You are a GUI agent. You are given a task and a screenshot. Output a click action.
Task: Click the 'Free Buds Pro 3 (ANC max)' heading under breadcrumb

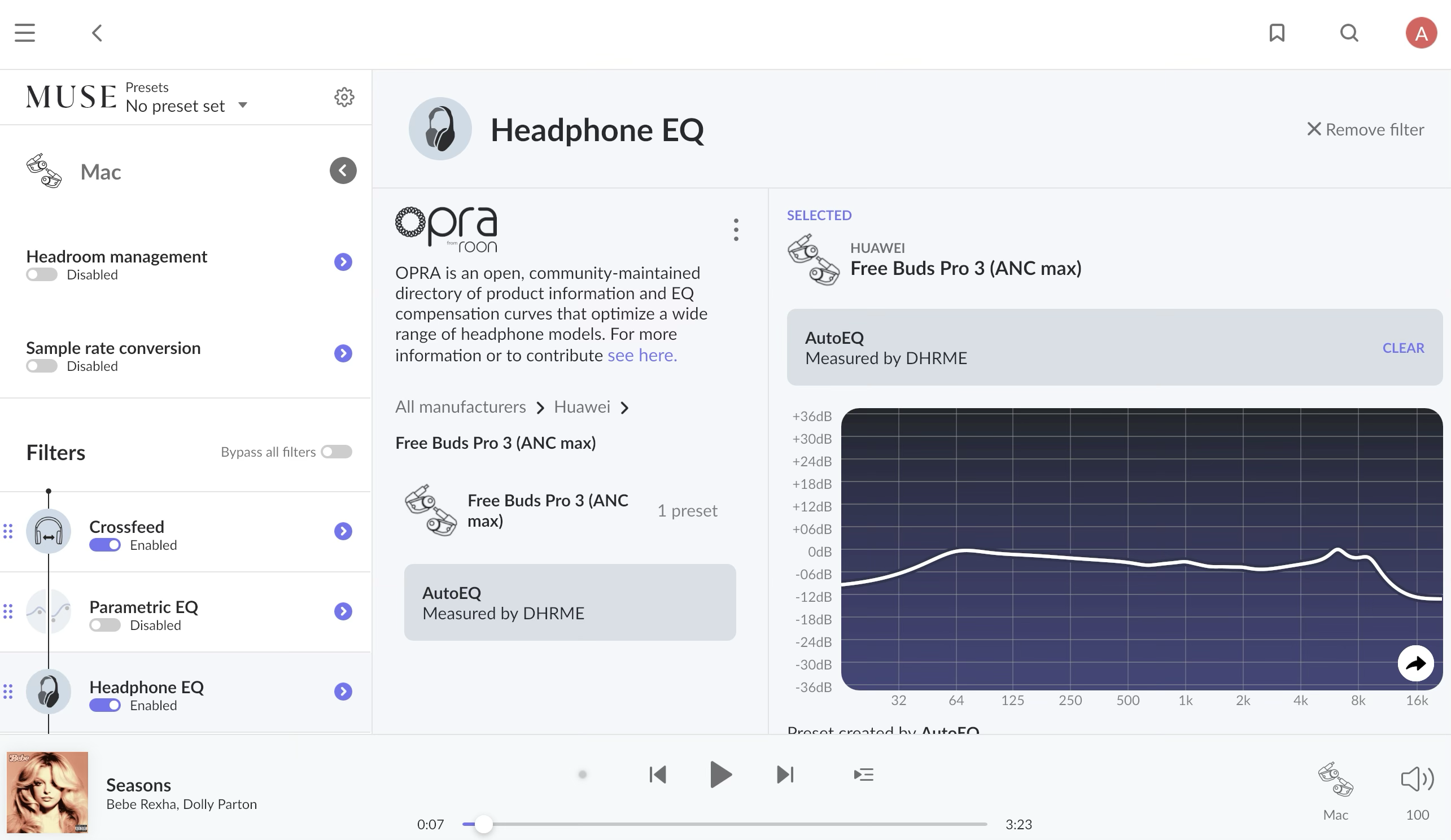tap(496, 443)
